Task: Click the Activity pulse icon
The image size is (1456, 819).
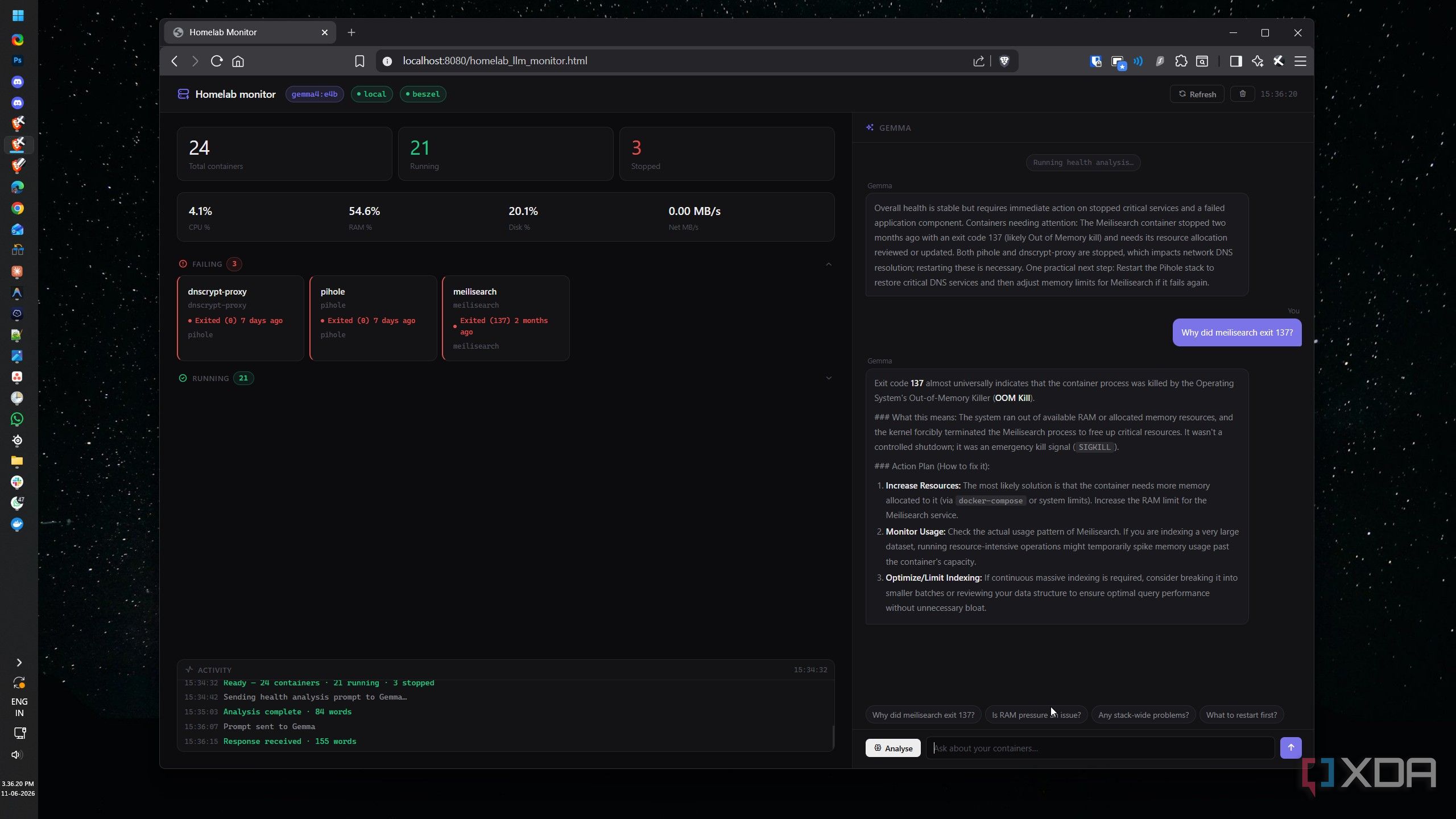Action: (x=189, y=669)
